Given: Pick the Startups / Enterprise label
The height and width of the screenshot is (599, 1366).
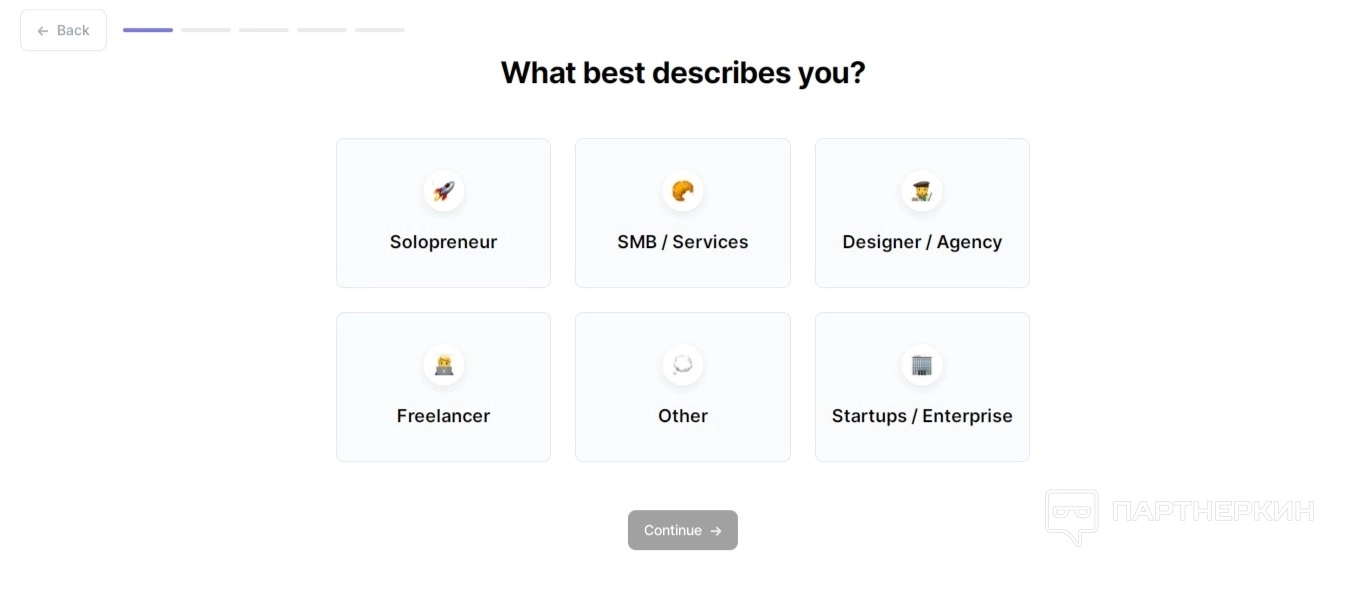Looking at the screenshot, I should pyautogui.click(x=922, y=416).
